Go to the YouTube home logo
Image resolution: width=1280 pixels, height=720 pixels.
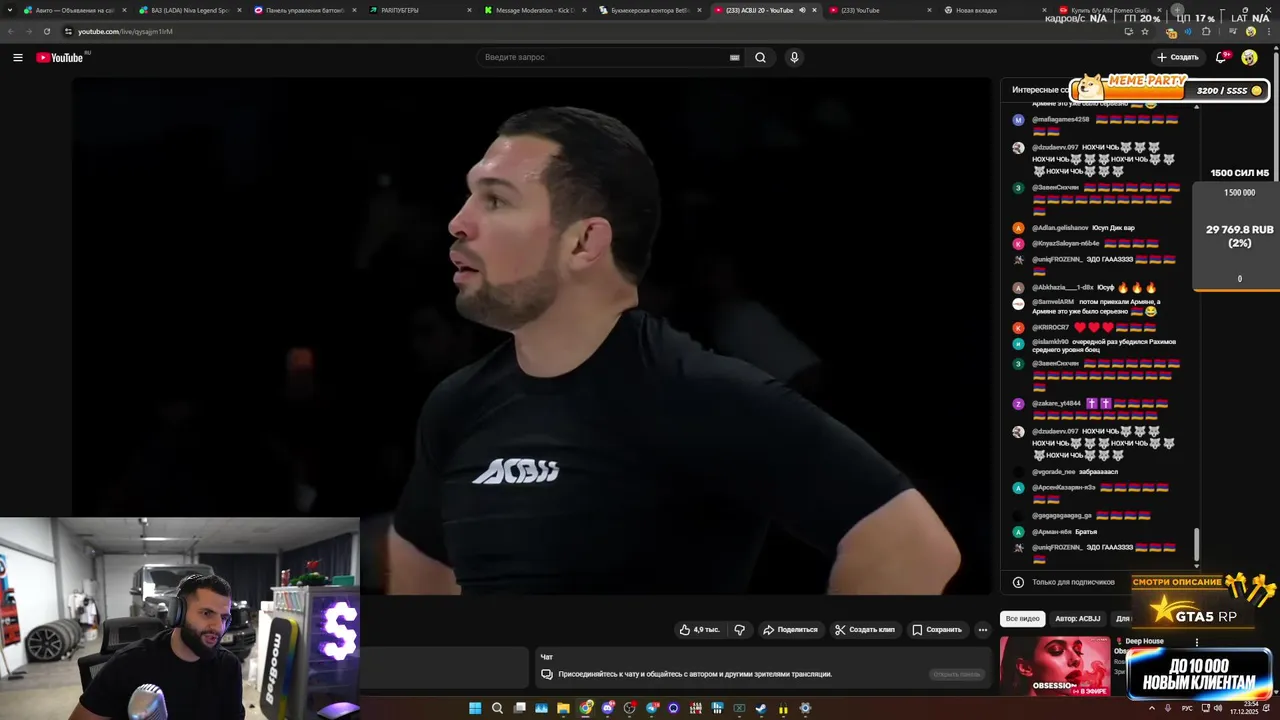click(60, 57)
